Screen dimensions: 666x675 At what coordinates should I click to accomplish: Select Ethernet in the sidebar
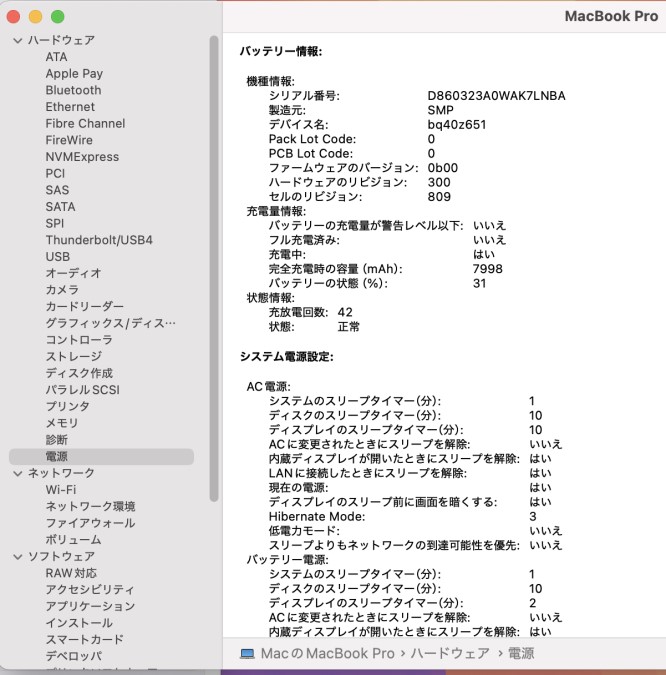(x=70, y=107)
